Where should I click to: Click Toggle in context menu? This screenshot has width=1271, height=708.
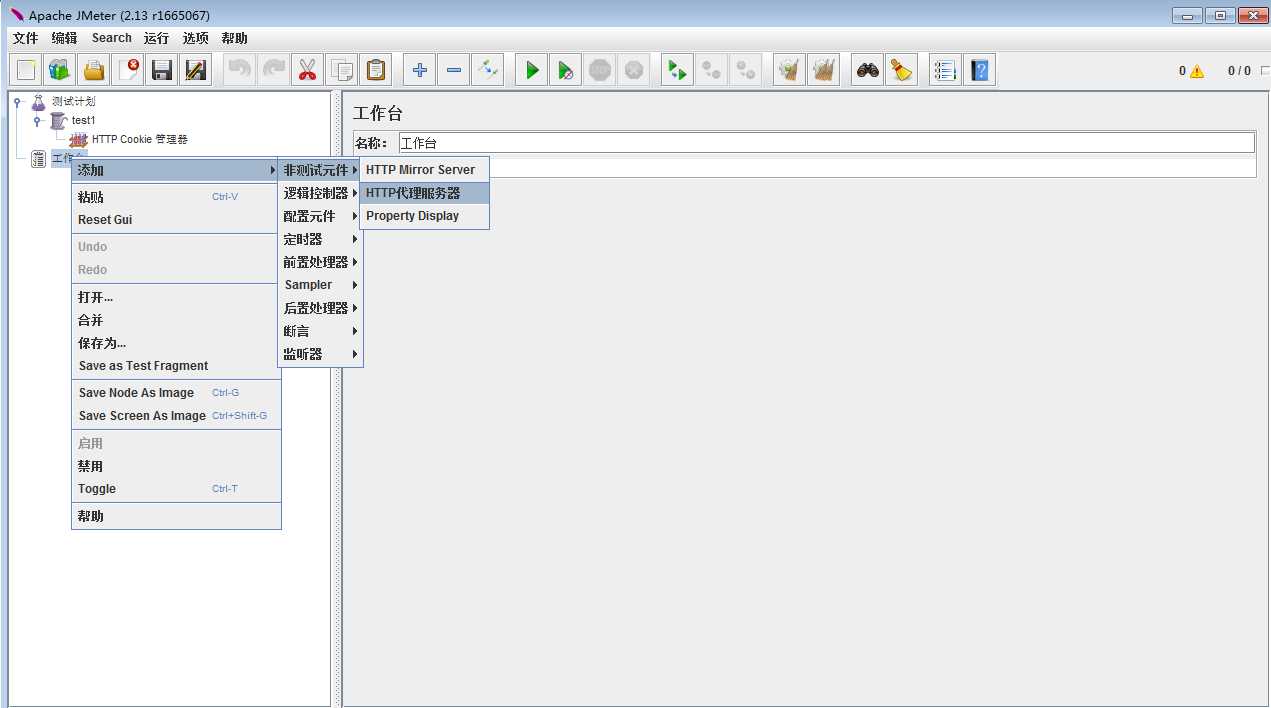(x=176, y=489)
